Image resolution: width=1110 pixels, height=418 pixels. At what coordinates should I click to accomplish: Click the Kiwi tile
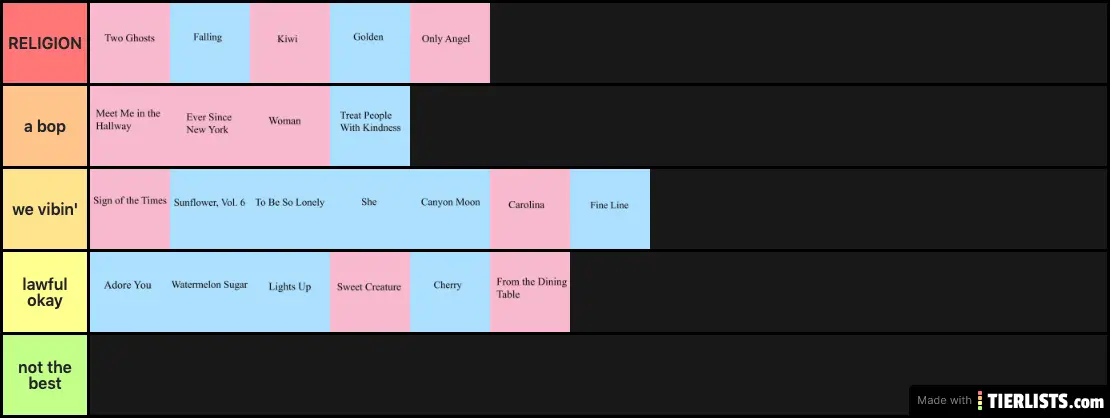click(290, 43)
